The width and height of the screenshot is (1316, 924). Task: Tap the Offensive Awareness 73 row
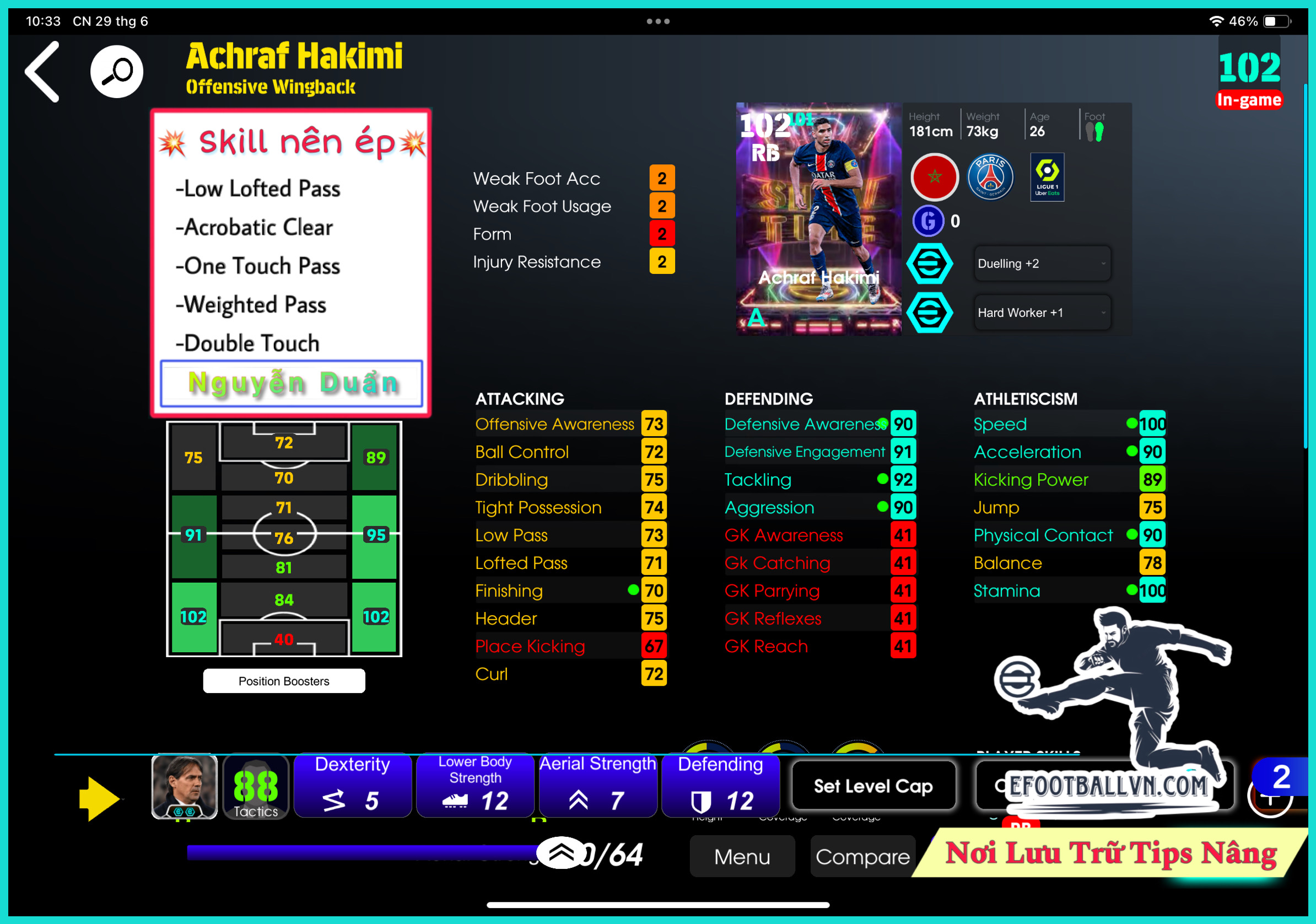[571, 424]
